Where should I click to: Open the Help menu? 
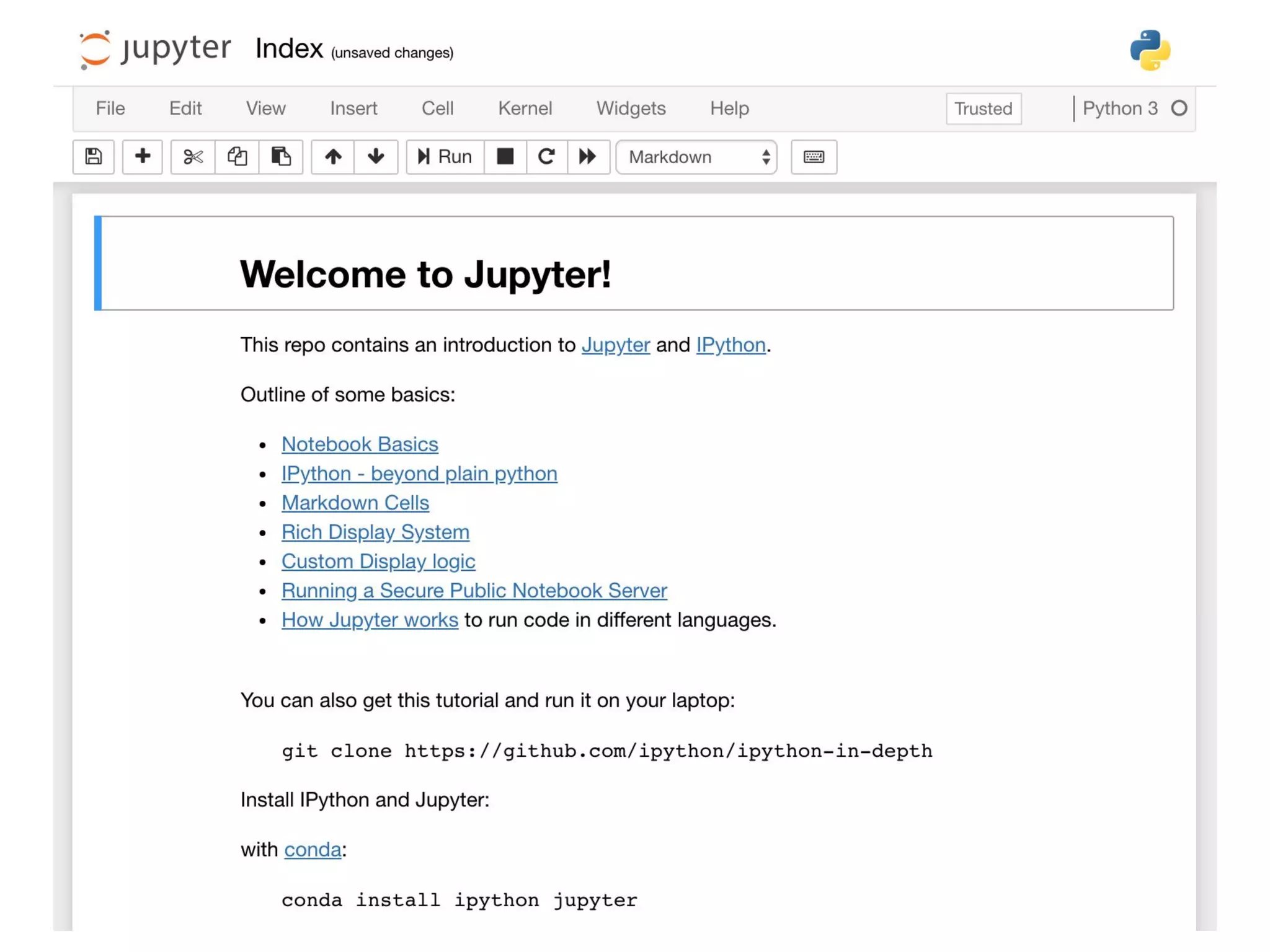(x=730, y=108)
